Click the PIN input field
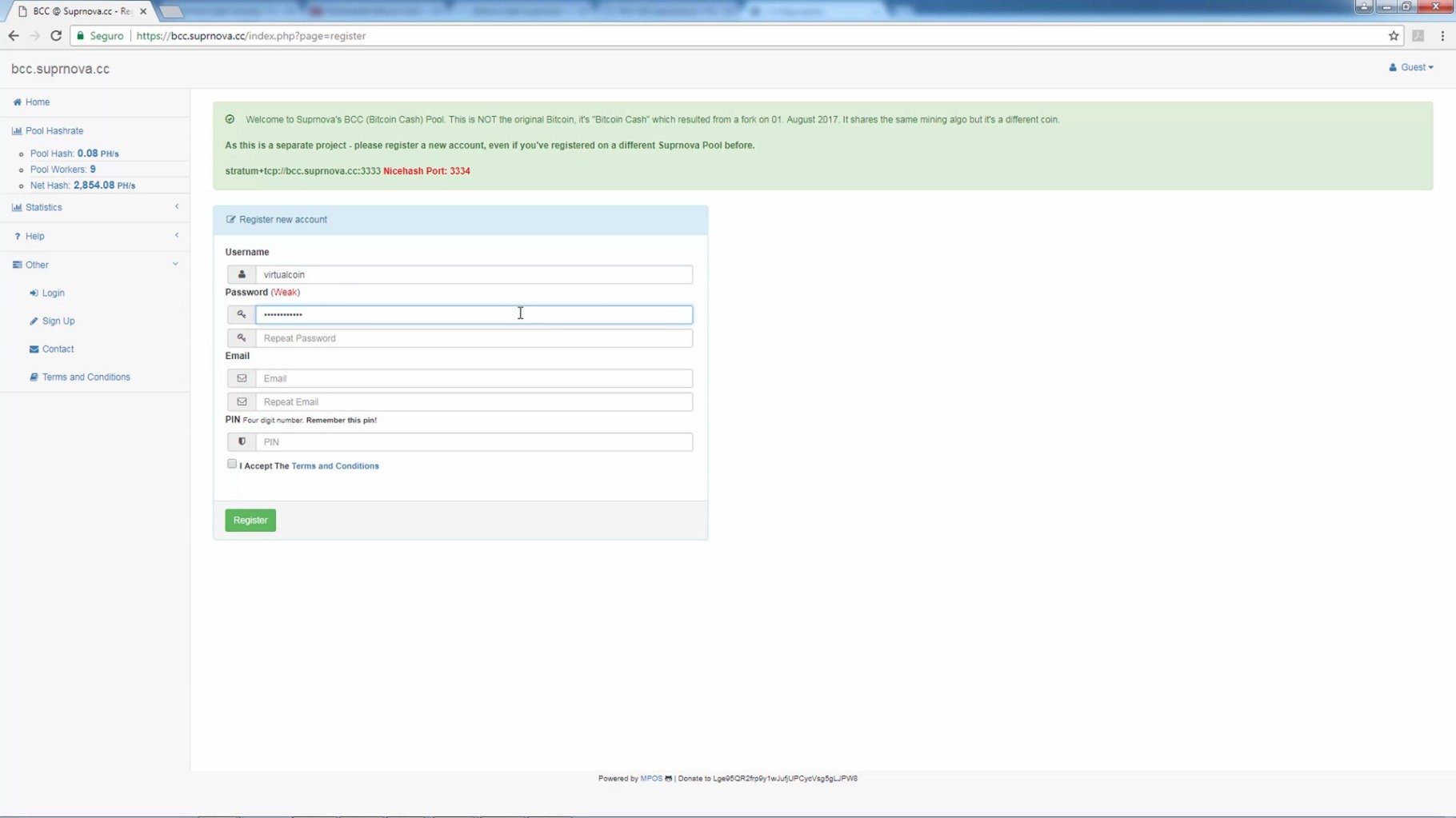Image resolution: width=1456 pixels, height=818 pixels. pos(474,442)
